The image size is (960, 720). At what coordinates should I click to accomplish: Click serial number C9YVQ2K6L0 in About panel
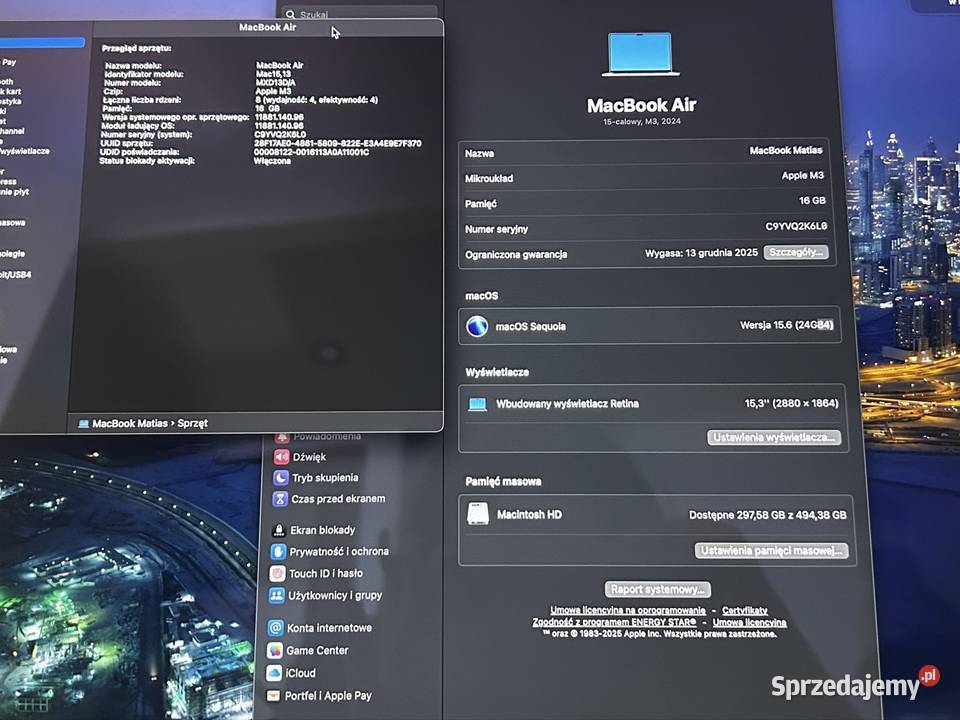[x=796, y=226]
